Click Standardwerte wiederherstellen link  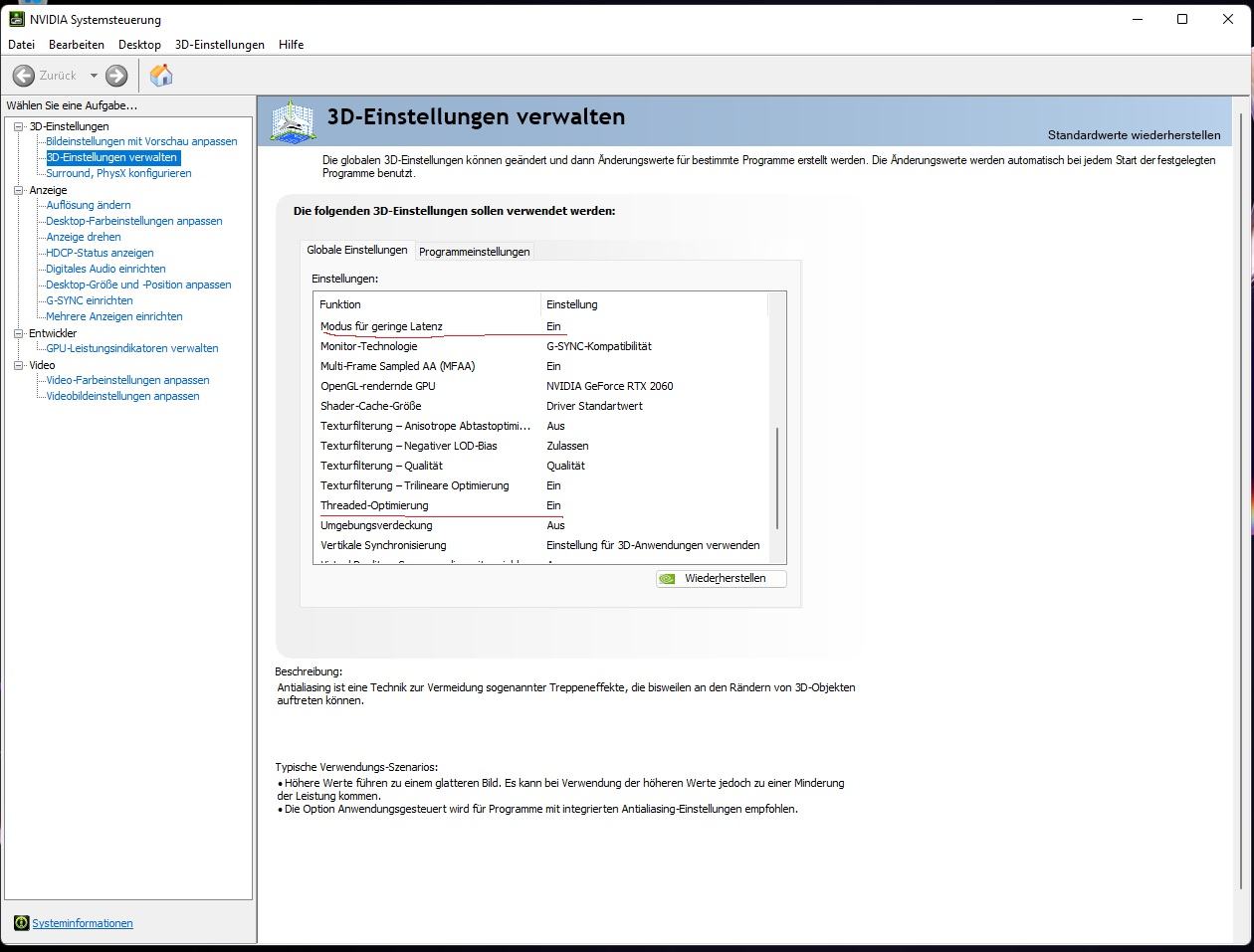pyautogui.click(x=1134, y=134)
